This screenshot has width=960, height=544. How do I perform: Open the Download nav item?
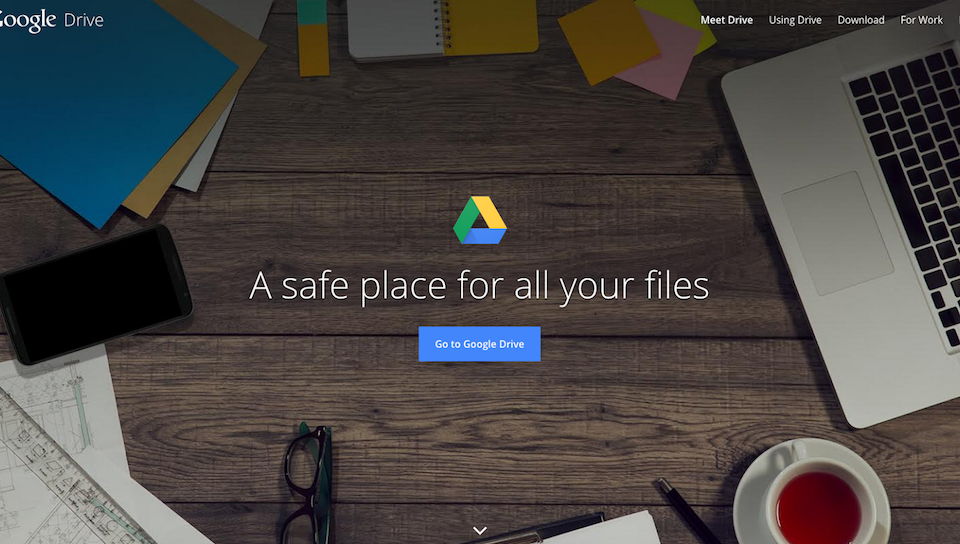[x=861, y=20]
